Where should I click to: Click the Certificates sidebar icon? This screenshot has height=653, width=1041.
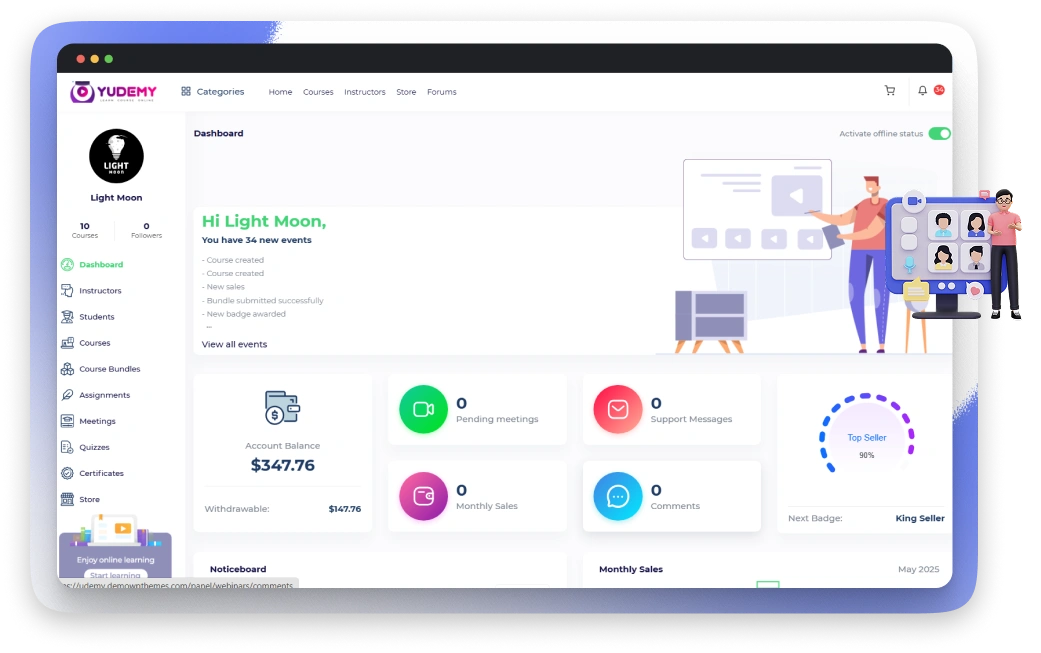(x=67, y=473)
